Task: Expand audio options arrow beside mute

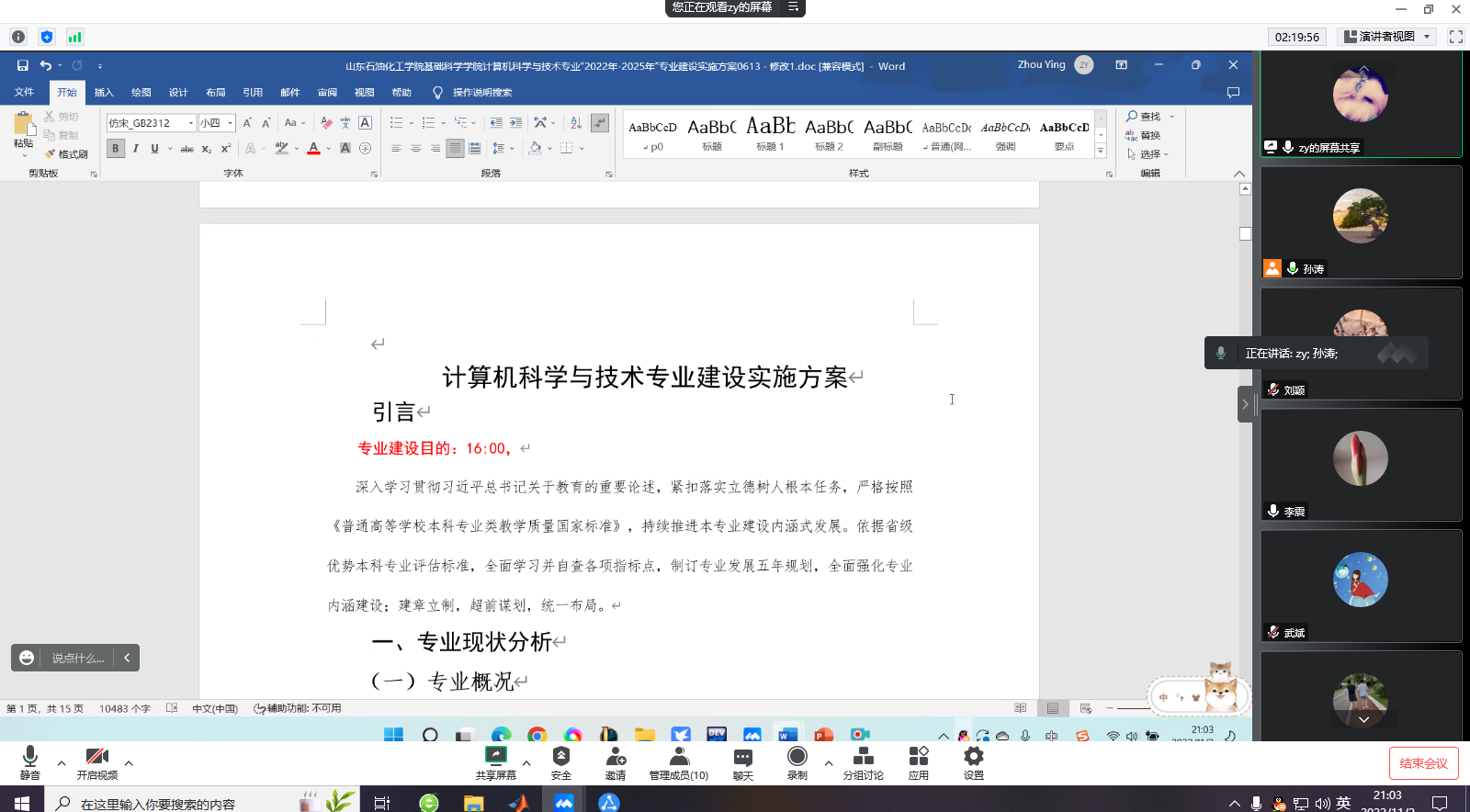Action: [62, 763]
